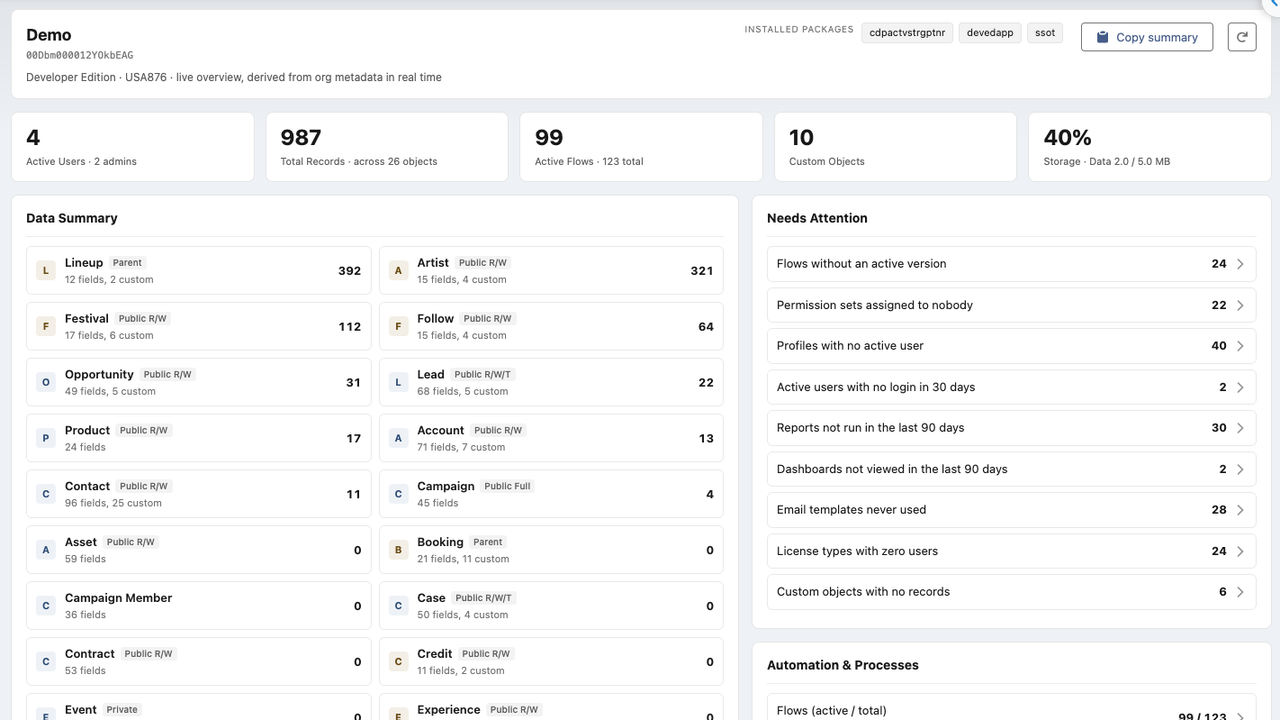
Task: Click the Lineup object letter icon
Action: [x=45, y=270]
